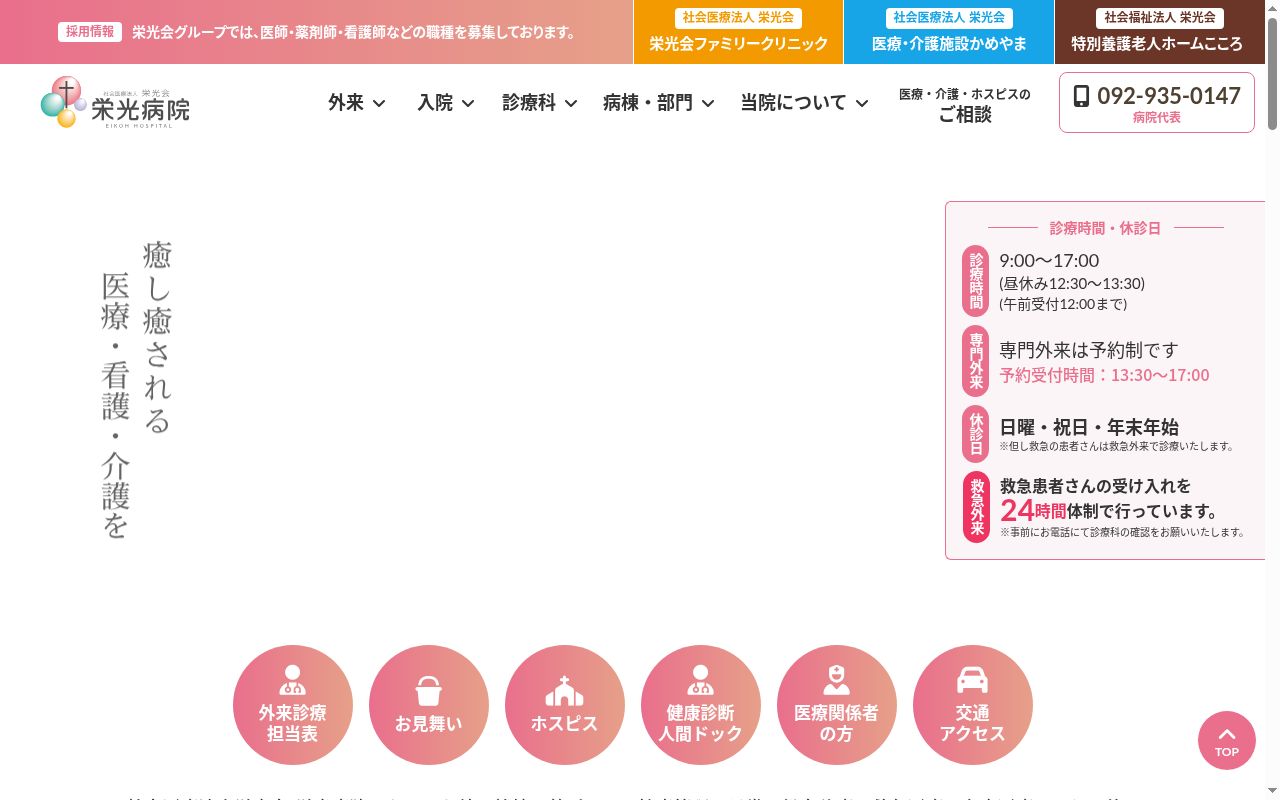The height and width of the screenshot is (800, 1280).
Task: Click the 診療時間 pink label
Action: pos(976,281)
